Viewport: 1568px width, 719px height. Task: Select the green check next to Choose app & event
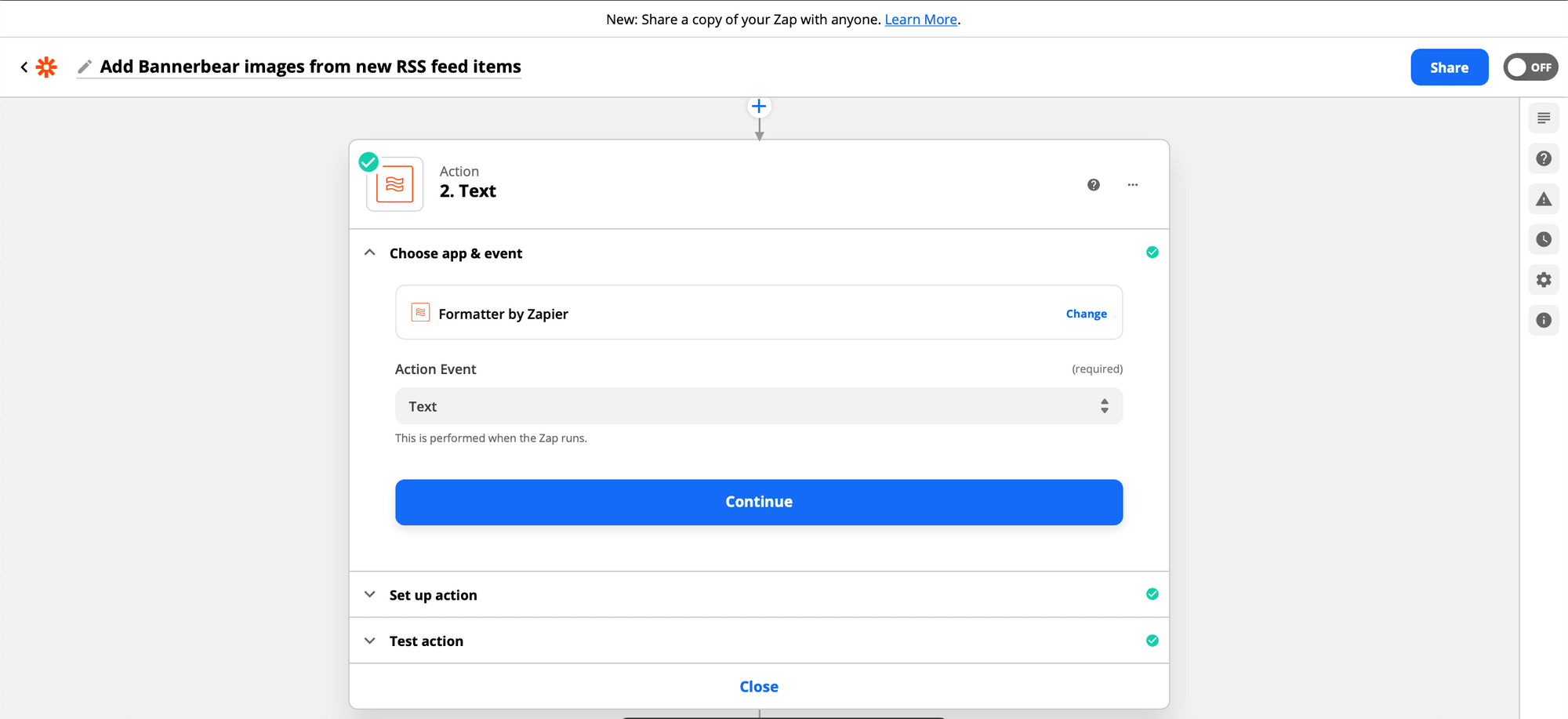[1152, 252]
